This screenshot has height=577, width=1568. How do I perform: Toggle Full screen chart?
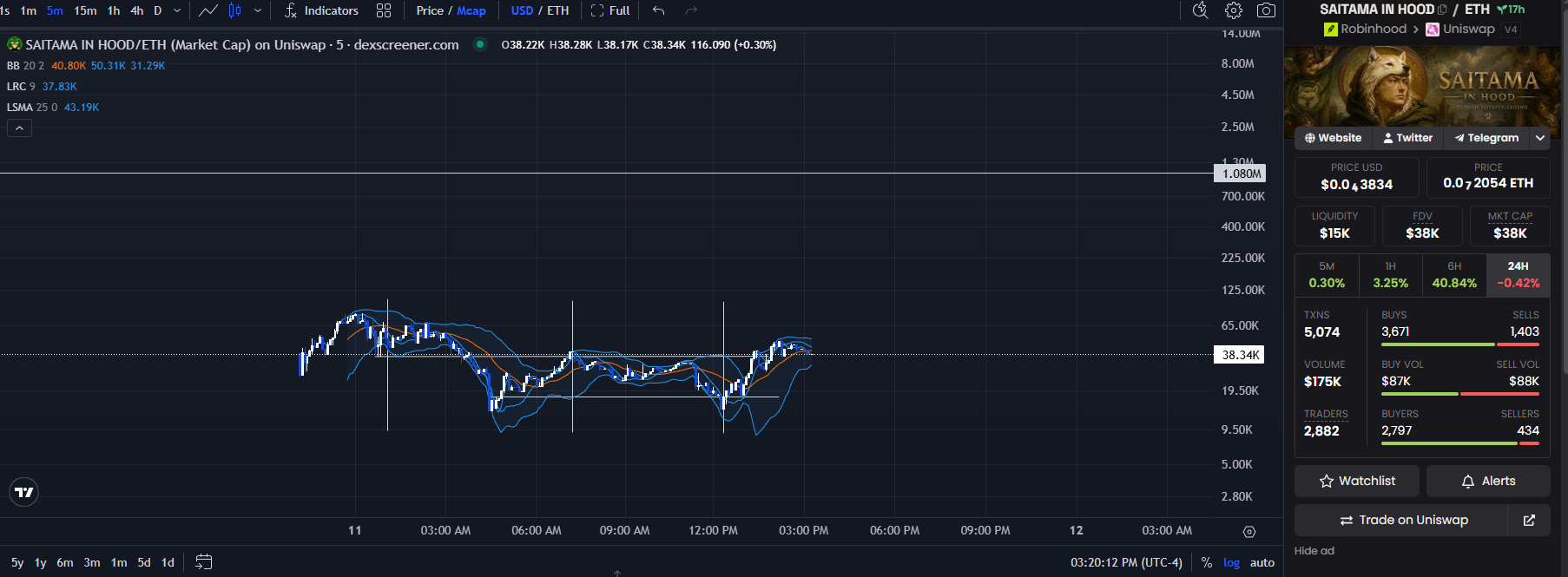click(x=610, y=10)
